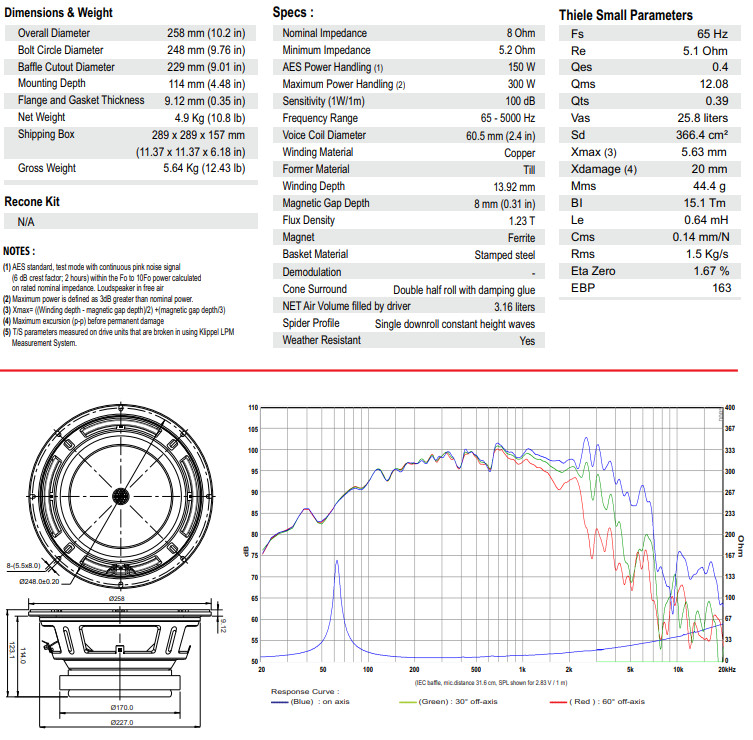Click the 'Dimensions & Weight' heading
Screen dimensions: 753x740
58,12
